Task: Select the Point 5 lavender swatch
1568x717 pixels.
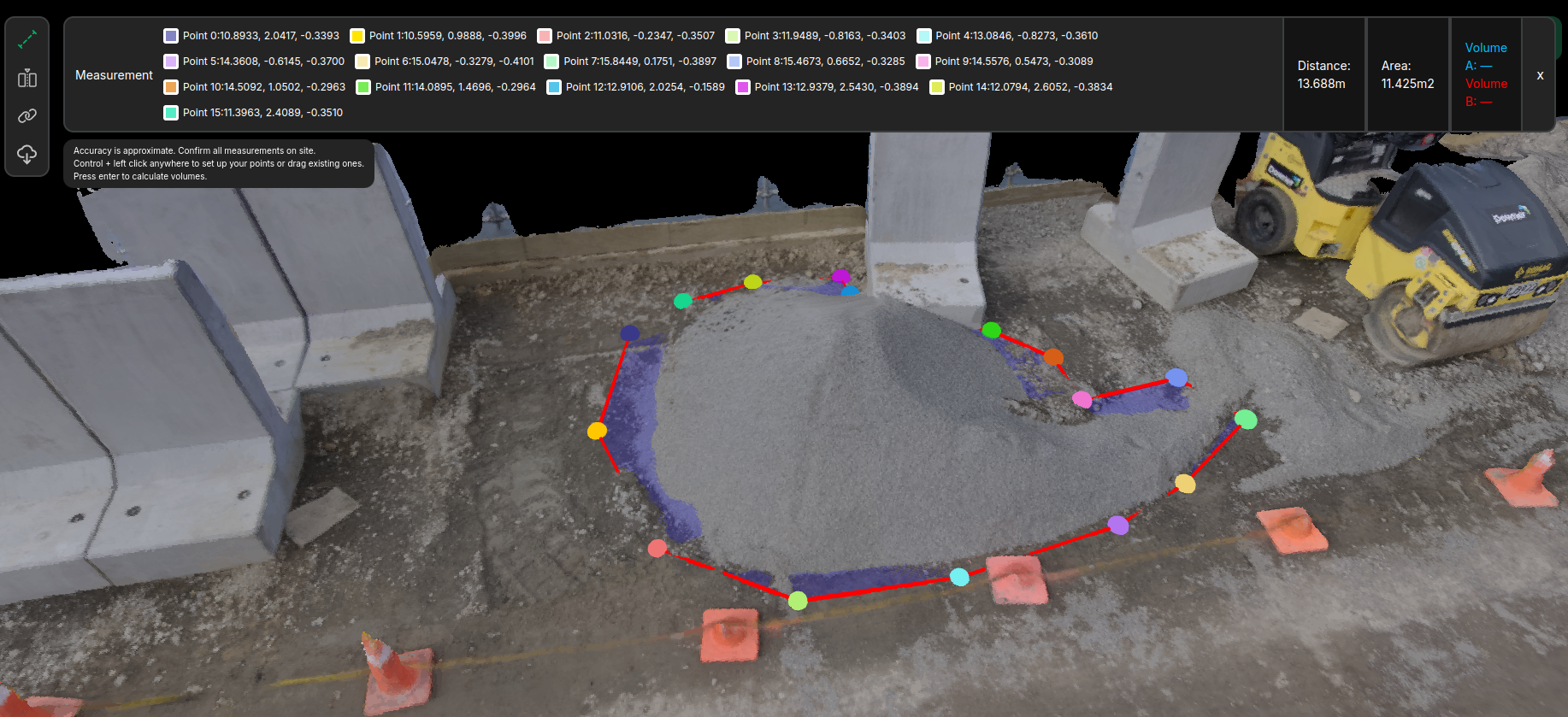Action: 171,62
